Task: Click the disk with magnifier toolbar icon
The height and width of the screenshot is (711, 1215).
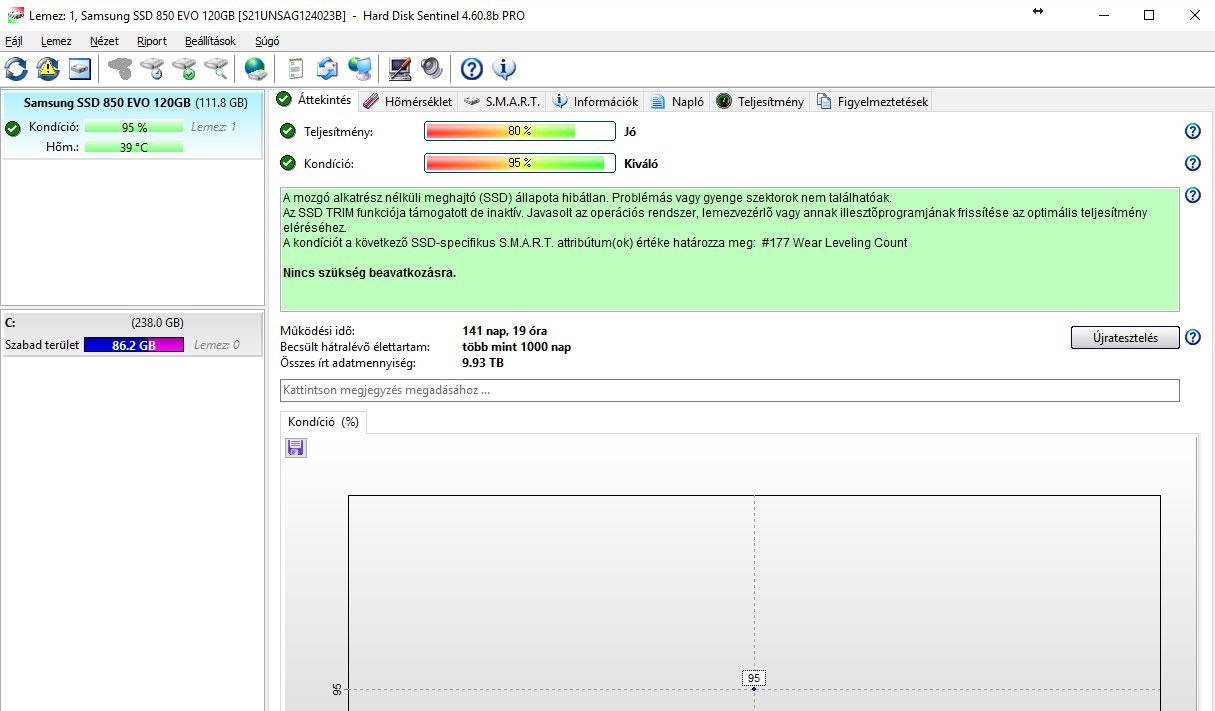Action: coord(216,69)
